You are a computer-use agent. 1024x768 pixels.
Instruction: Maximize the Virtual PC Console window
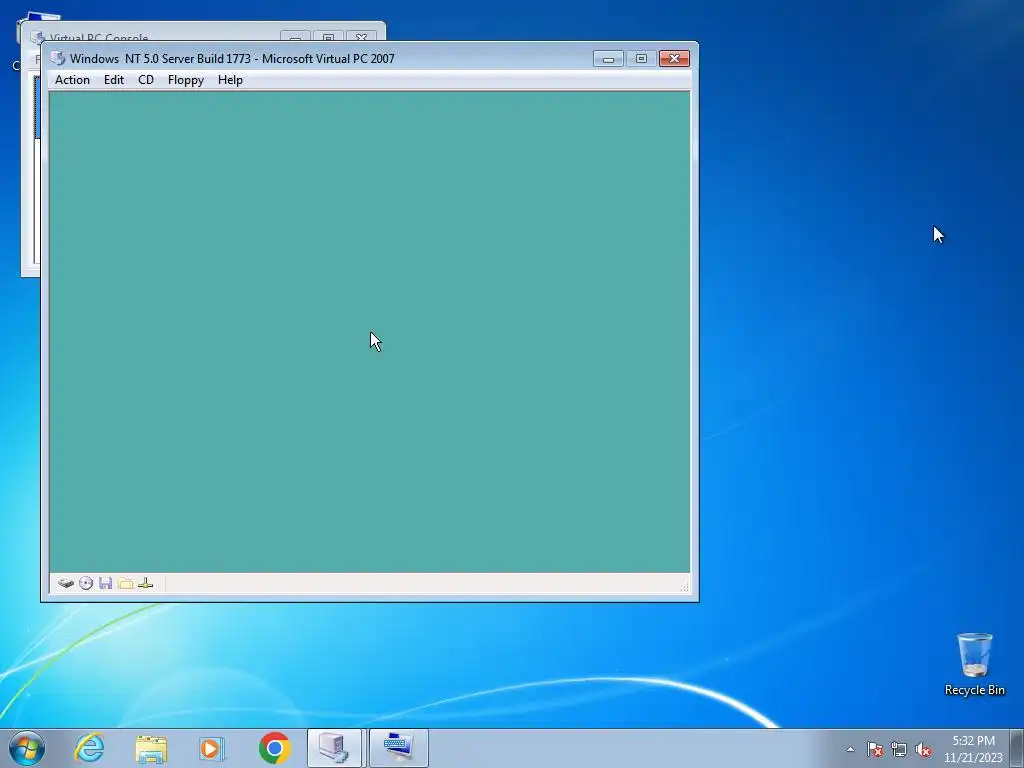[x=328, y=36]
